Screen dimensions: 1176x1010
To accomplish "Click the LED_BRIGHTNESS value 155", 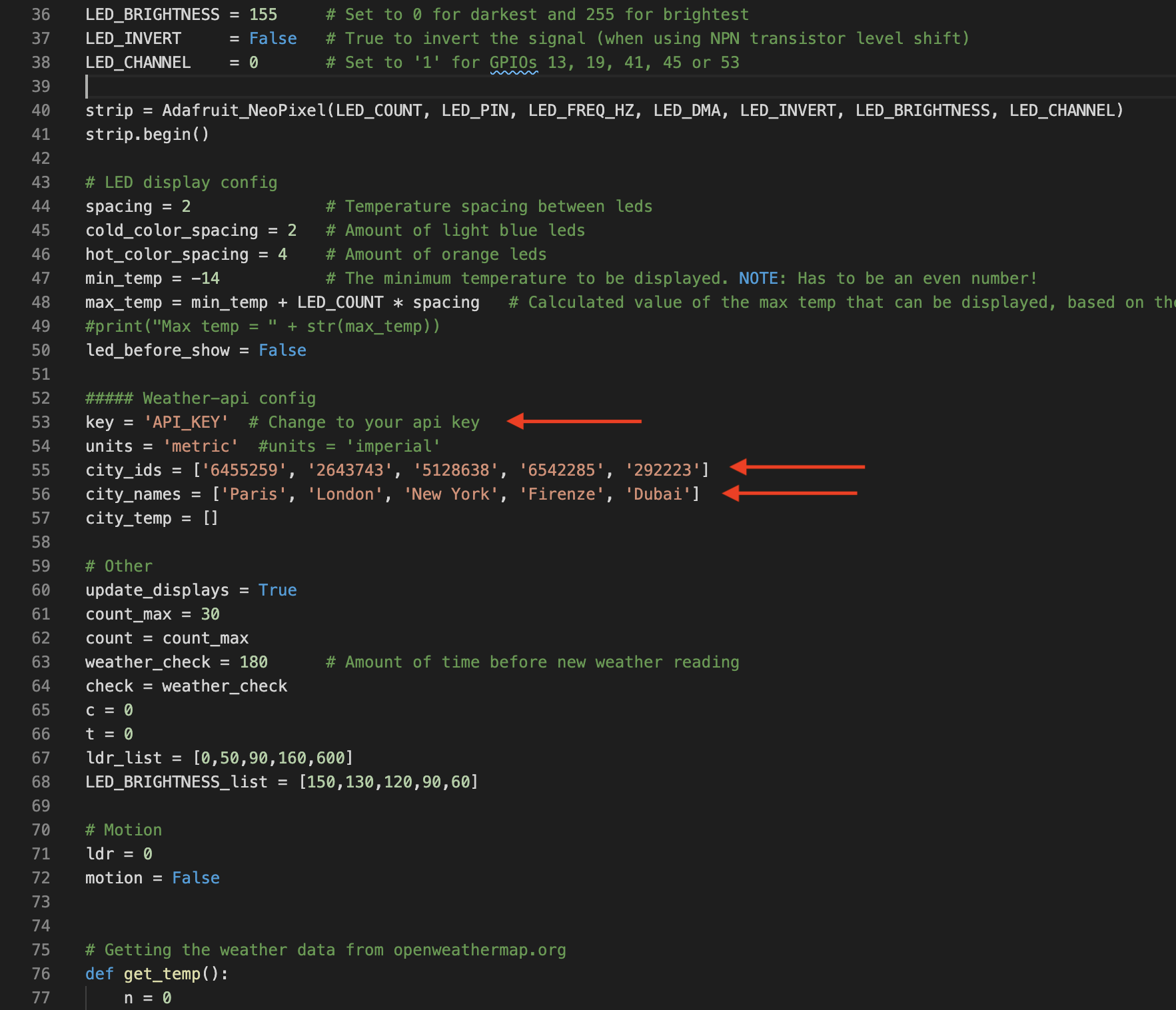I will pyautogui.click(x=263, y=14).
